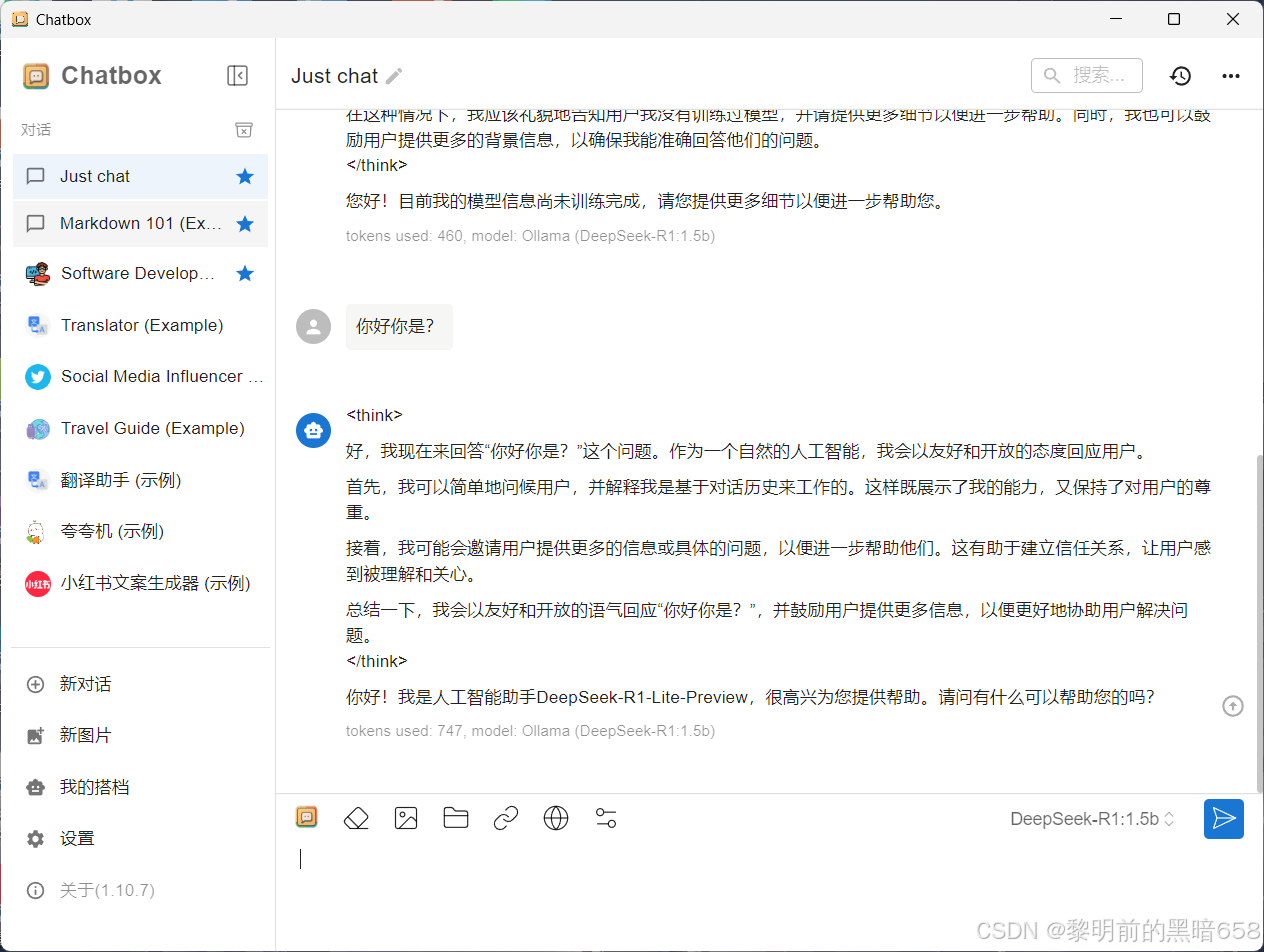Image resolution: width=1264 pixels, height=952 pixels.
Task: Edit chat title with the pencil icon
Action: click(x=395, y=76)
